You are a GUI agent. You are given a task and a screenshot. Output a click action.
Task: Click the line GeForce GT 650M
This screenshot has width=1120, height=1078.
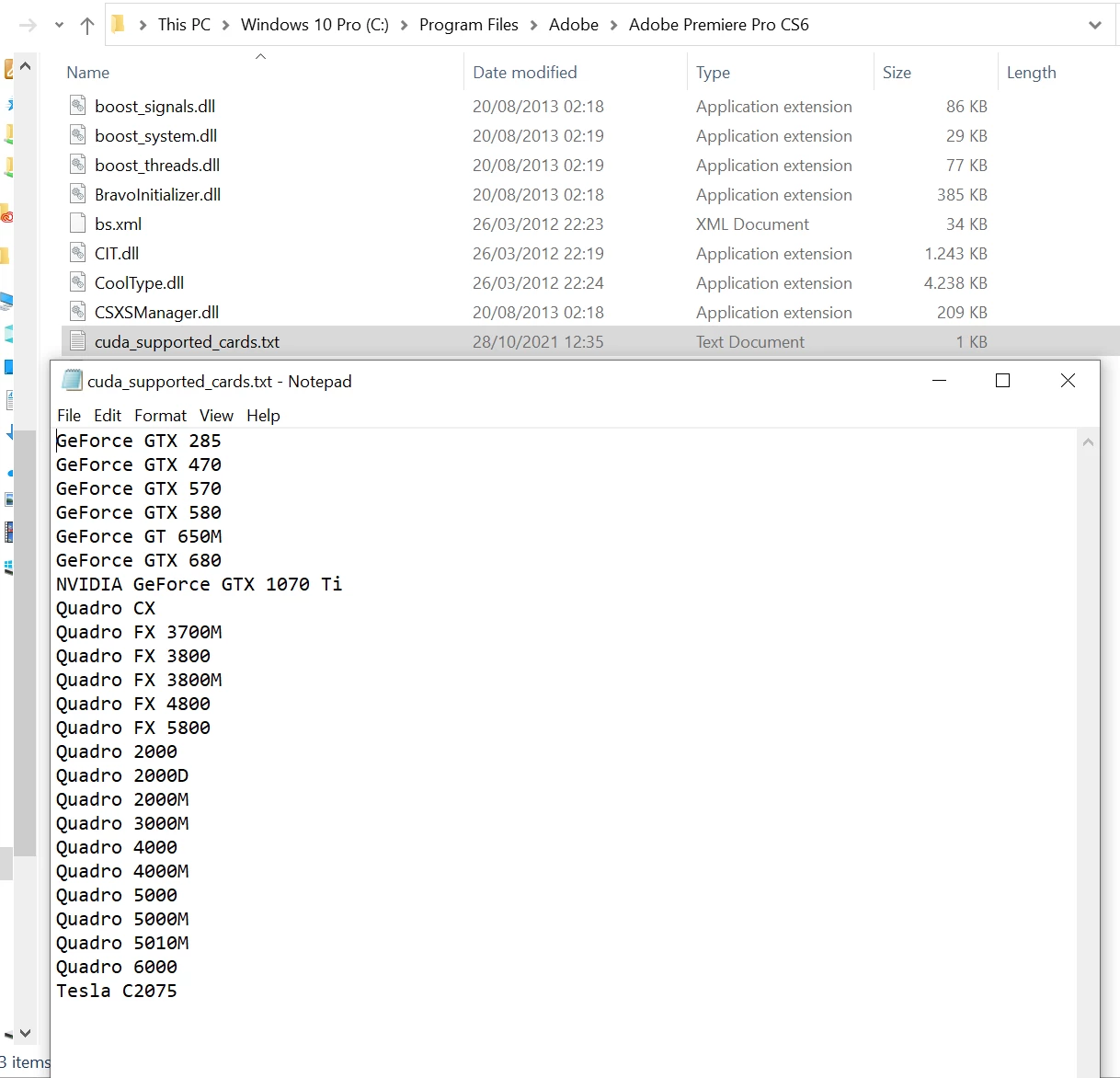click(x=139, y=536)
